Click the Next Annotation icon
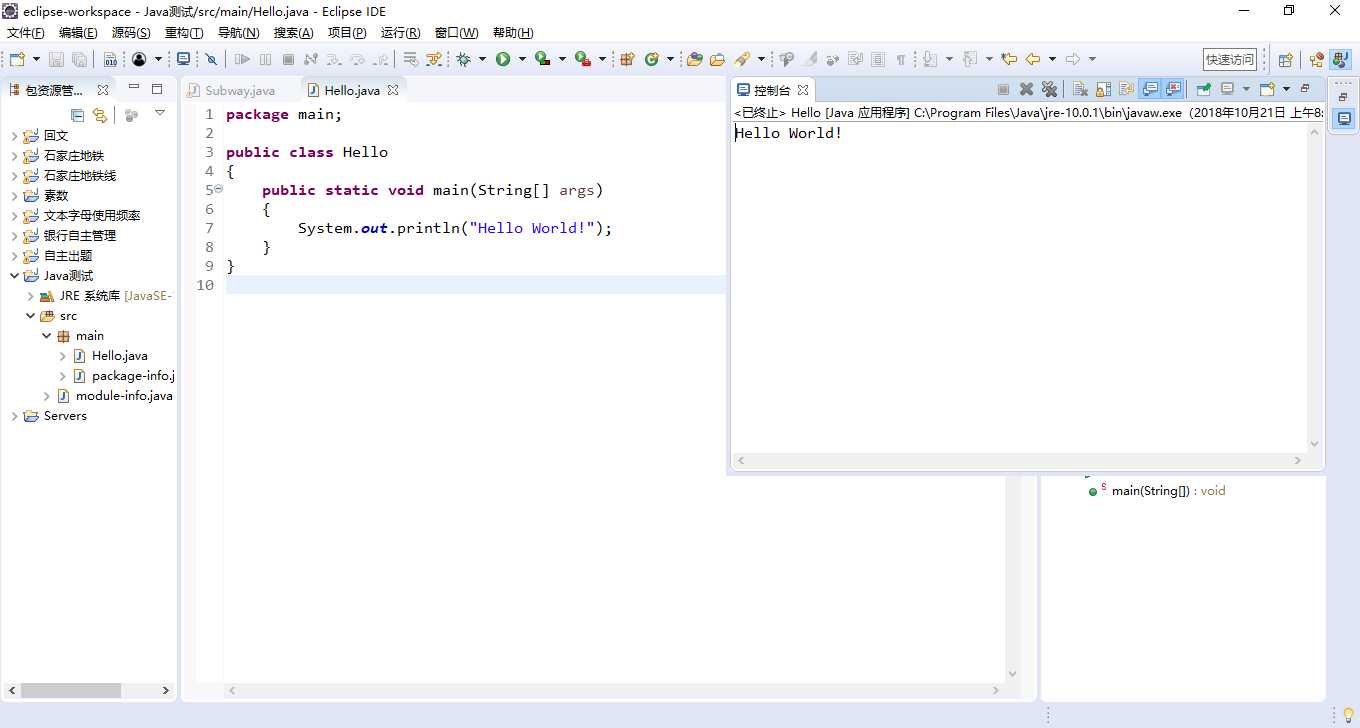 pos(930,59)
